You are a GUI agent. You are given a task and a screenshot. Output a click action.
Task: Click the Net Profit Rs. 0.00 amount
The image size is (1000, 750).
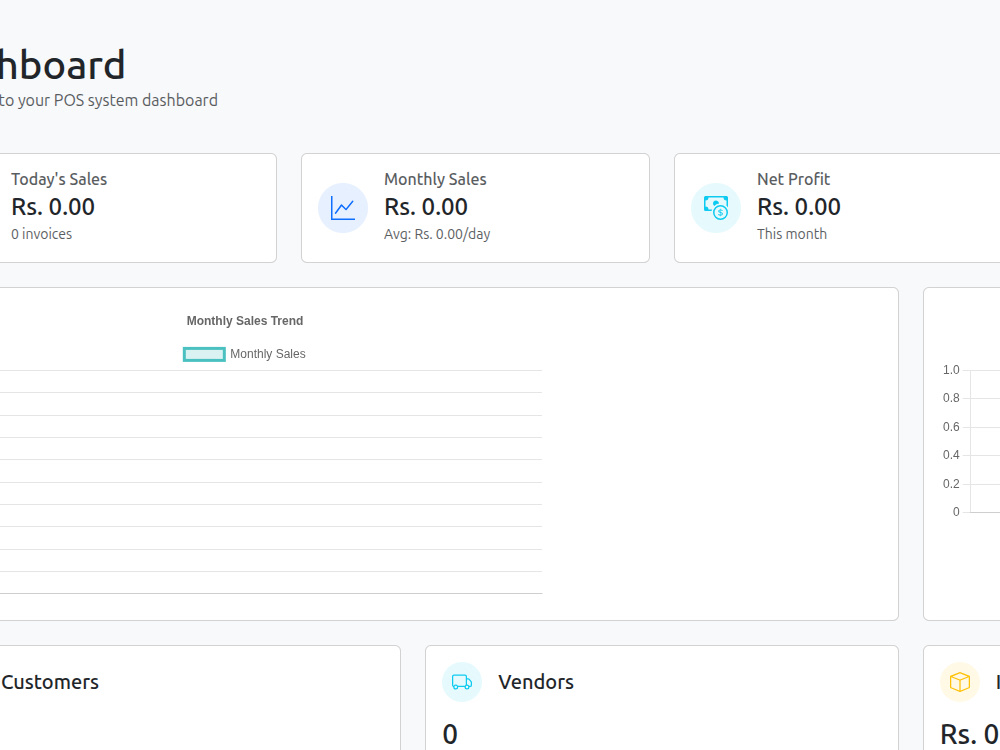pyautogui.click(x=799, y=207)
